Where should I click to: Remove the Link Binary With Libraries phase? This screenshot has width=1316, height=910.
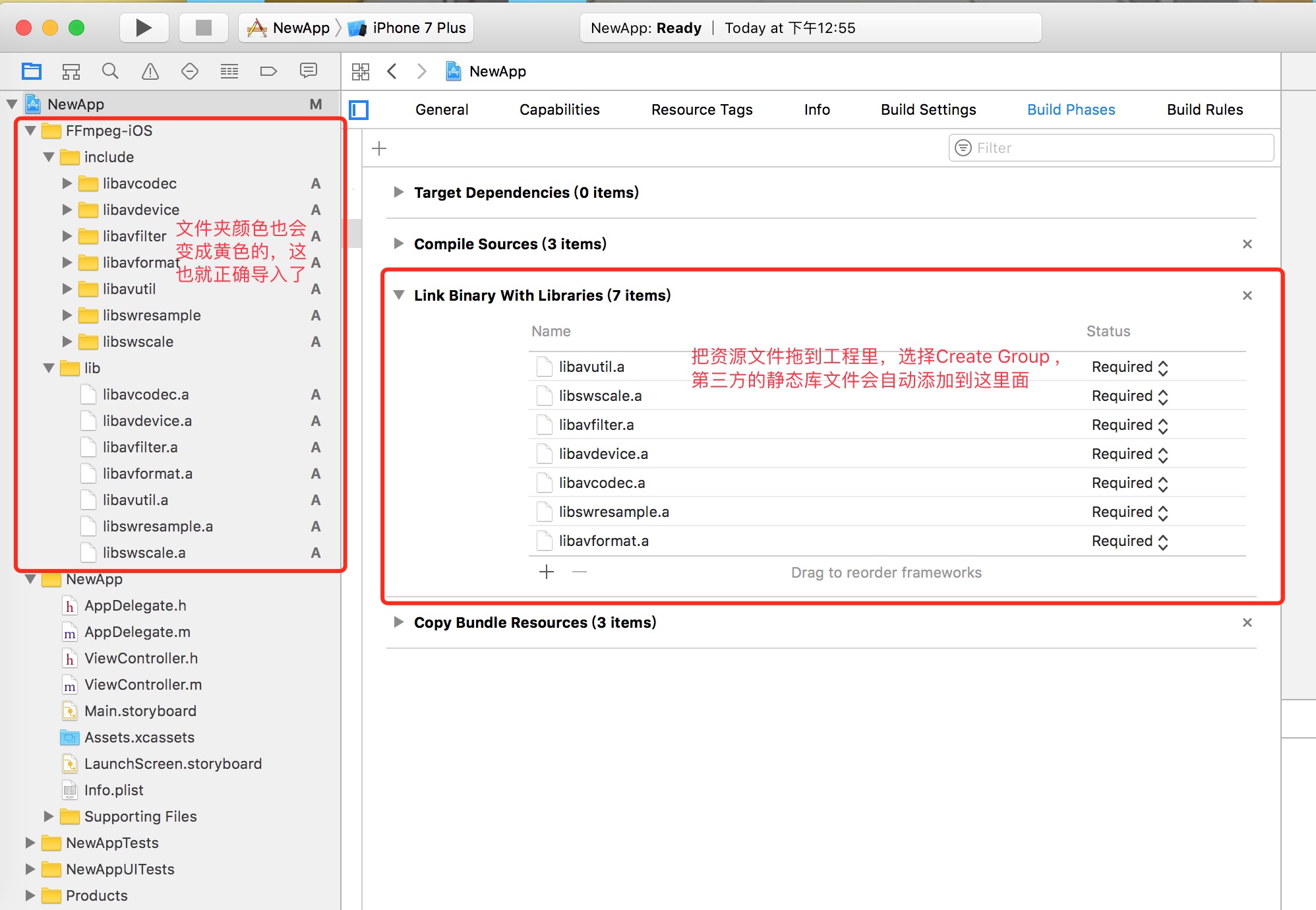[x=1247, y=295]
